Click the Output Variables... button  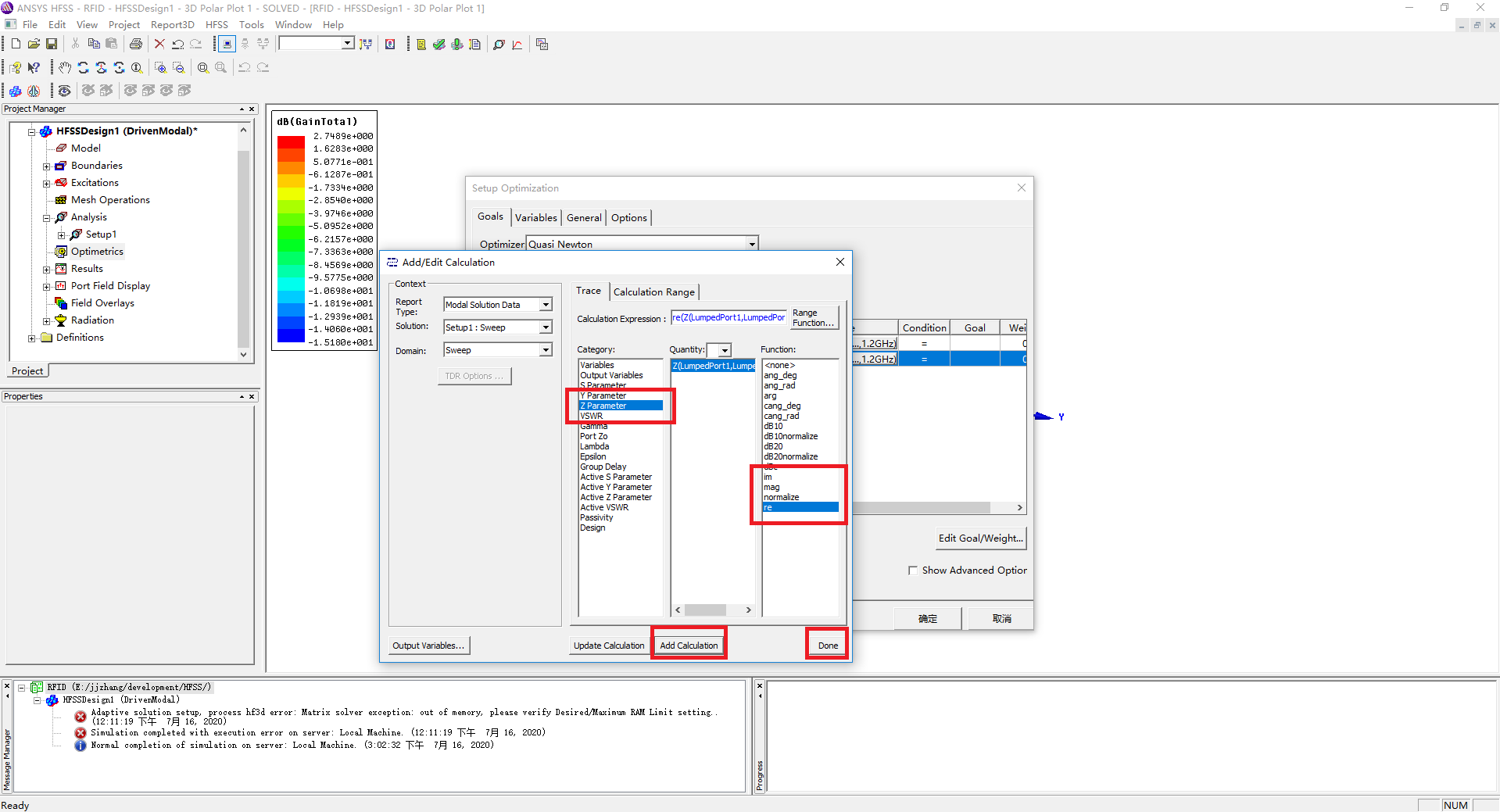click(x=428, y=646)
